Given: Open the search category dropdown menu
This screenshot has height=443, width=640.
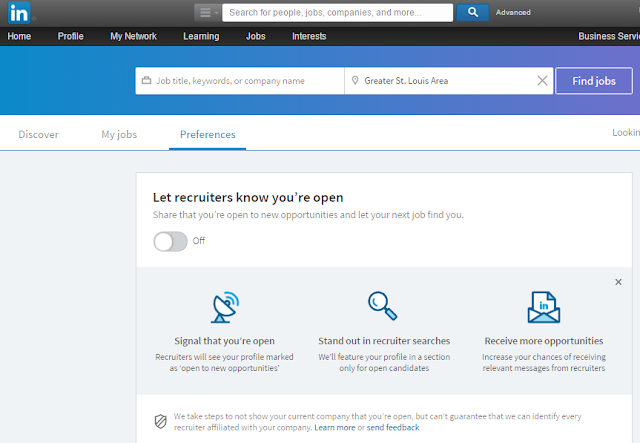Looking at the screenshot, I should [x=208, y=13].
